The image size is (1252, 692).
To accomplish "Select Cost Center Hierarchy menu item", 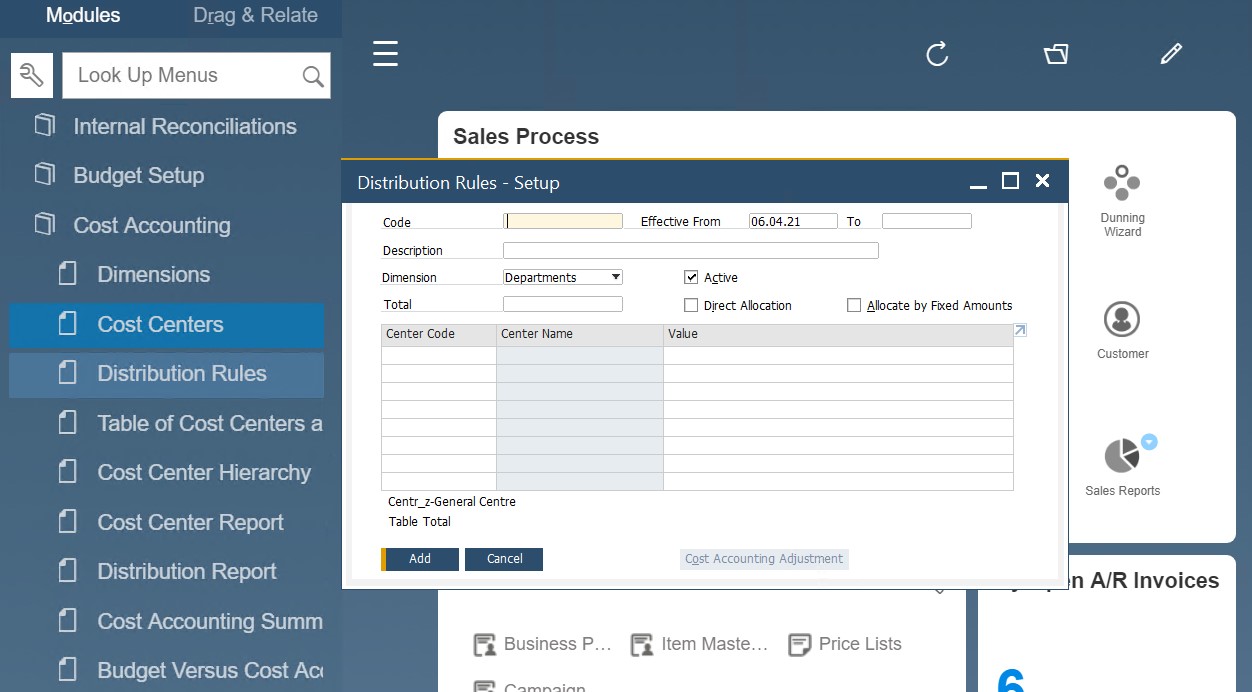I will 204,473.
